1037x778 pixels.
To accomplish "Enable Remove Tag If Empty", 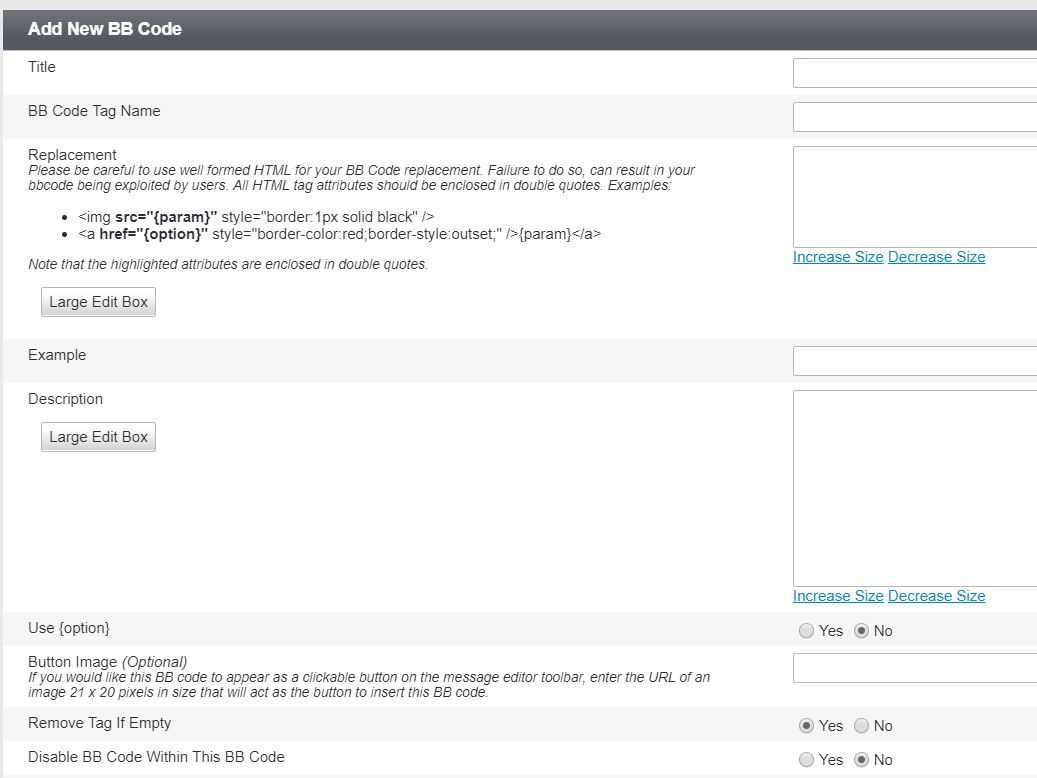I will [806, 725].
